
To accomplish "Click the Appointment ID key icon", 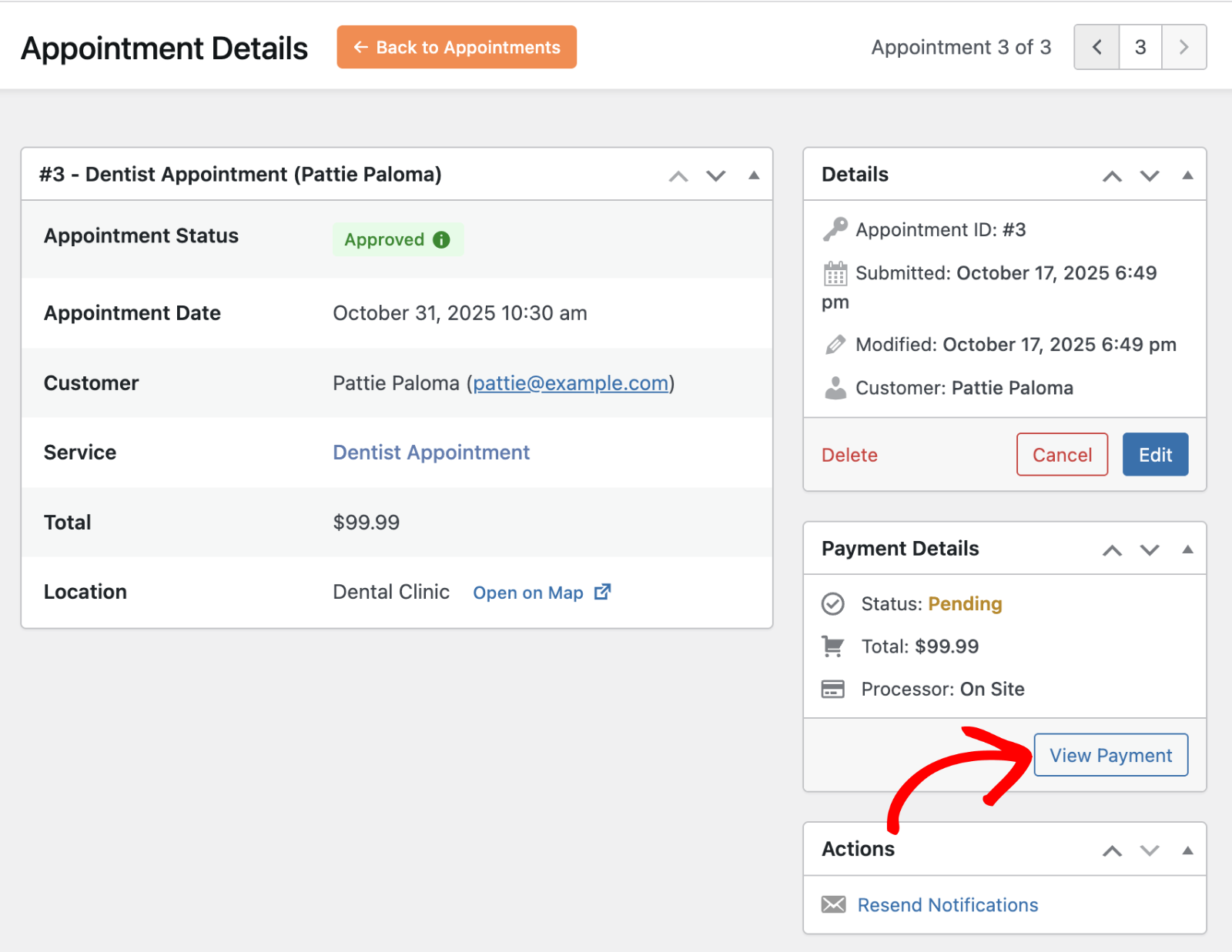I will pos(835,229).
